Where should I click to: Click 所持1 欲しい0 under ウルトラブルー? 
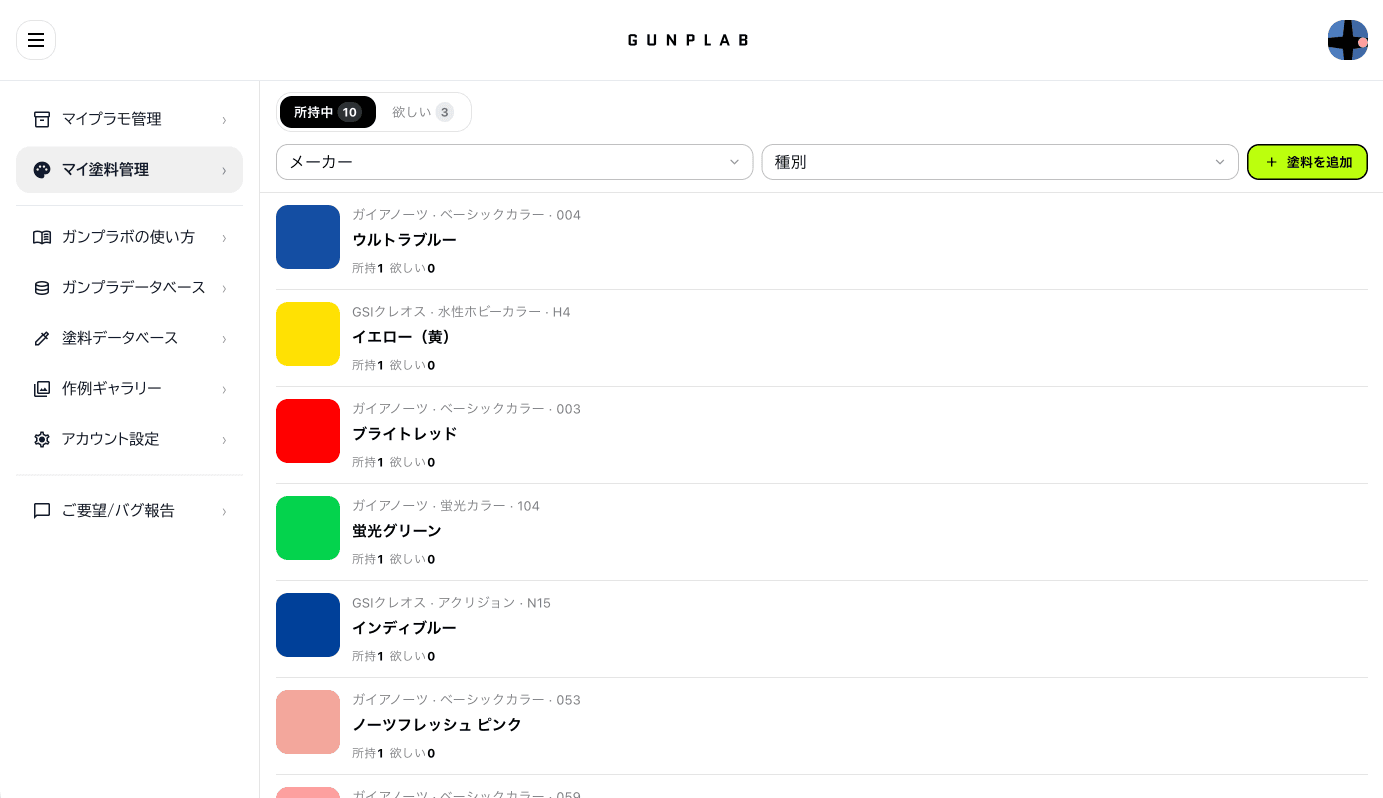pyautogui.click(x=393, y=268)
